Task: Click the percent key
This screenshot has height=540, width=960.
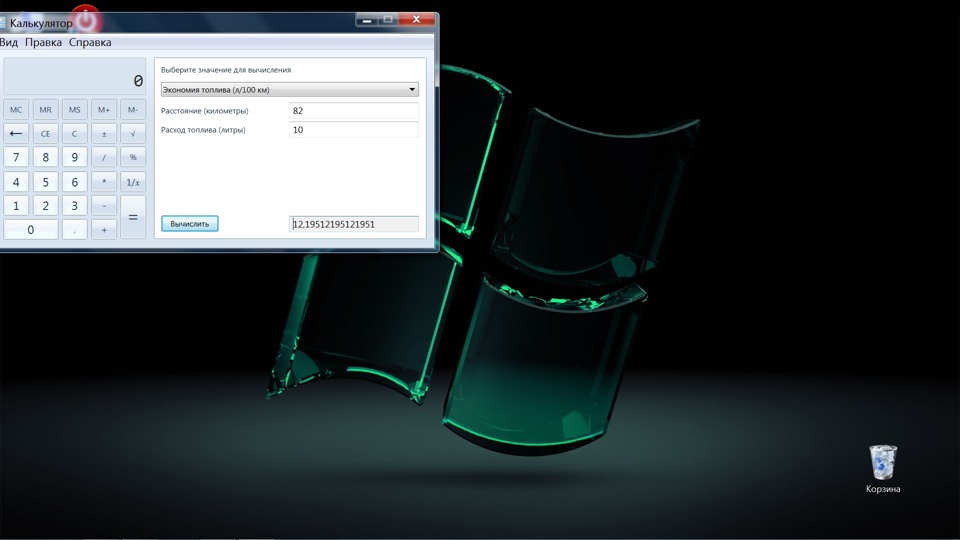Action: click(x=133, y=157)
